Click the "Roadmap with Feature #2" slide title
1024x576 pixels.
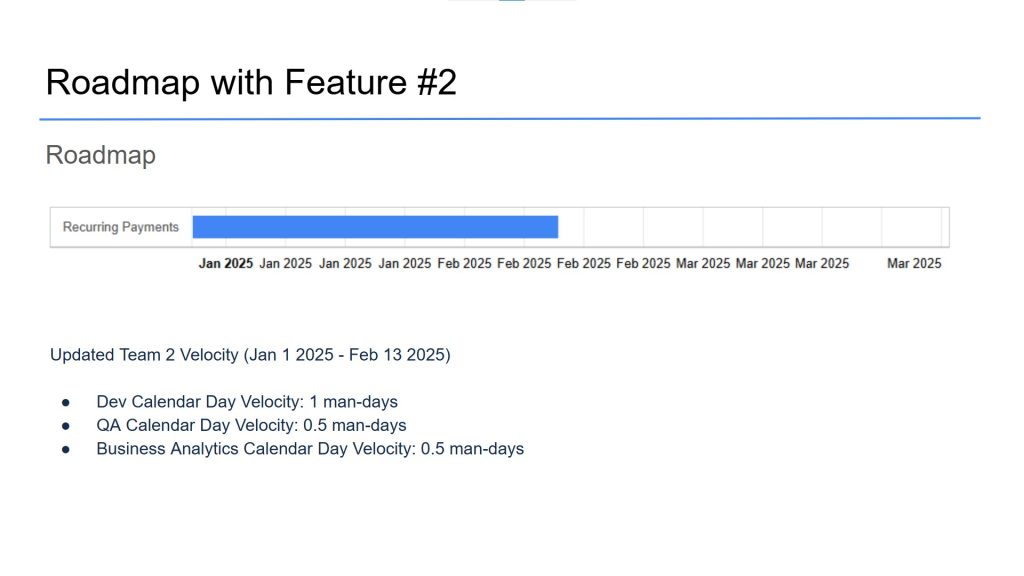click(251, 83)
